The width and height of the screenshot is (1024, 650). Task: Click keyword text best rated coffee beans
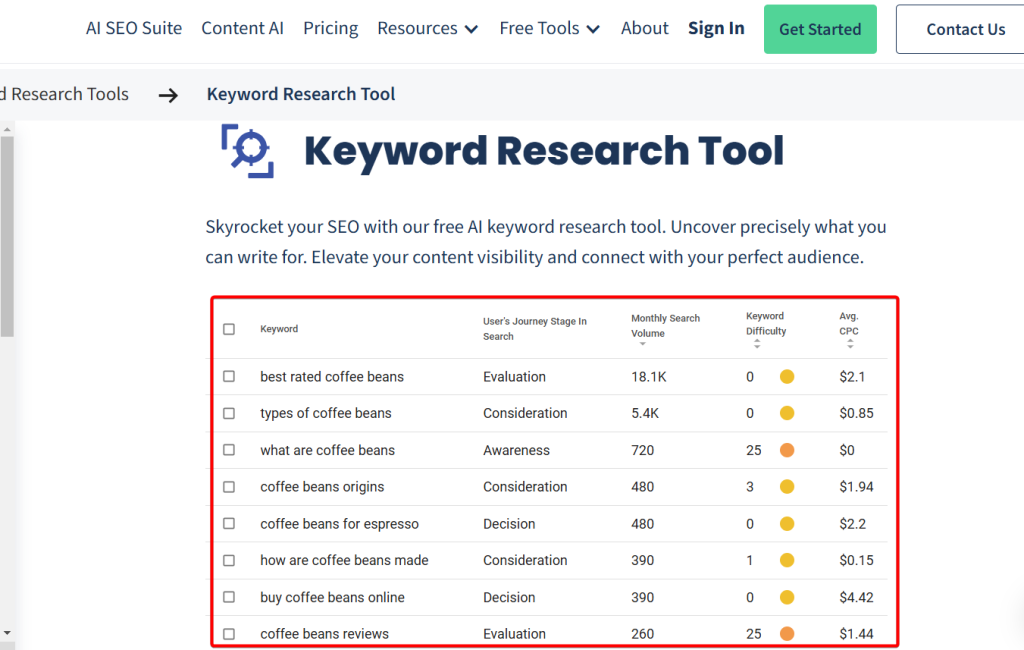click(x=332, y=377)
